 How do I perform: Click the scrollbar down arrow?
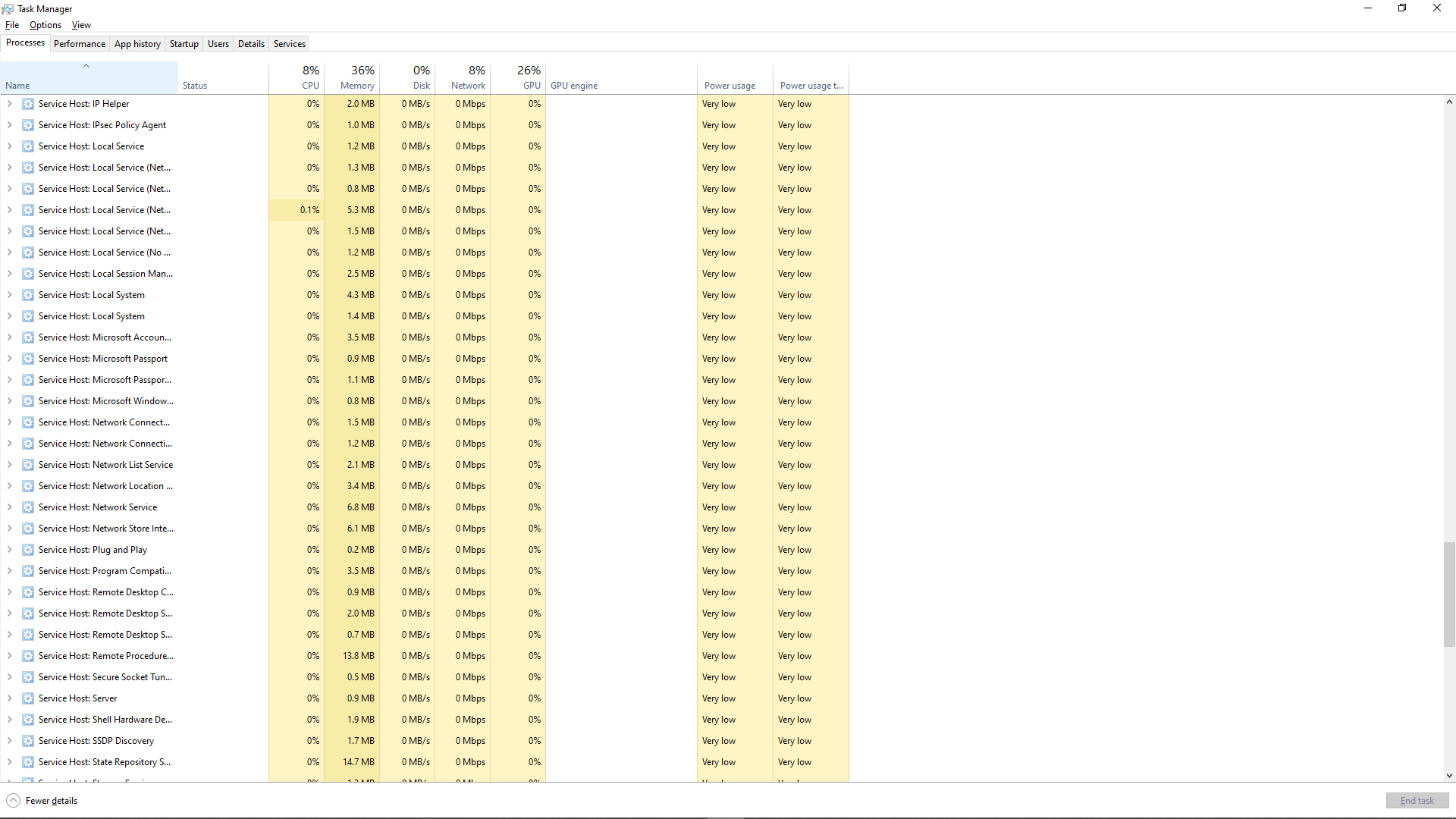[x=1449, y=776]
